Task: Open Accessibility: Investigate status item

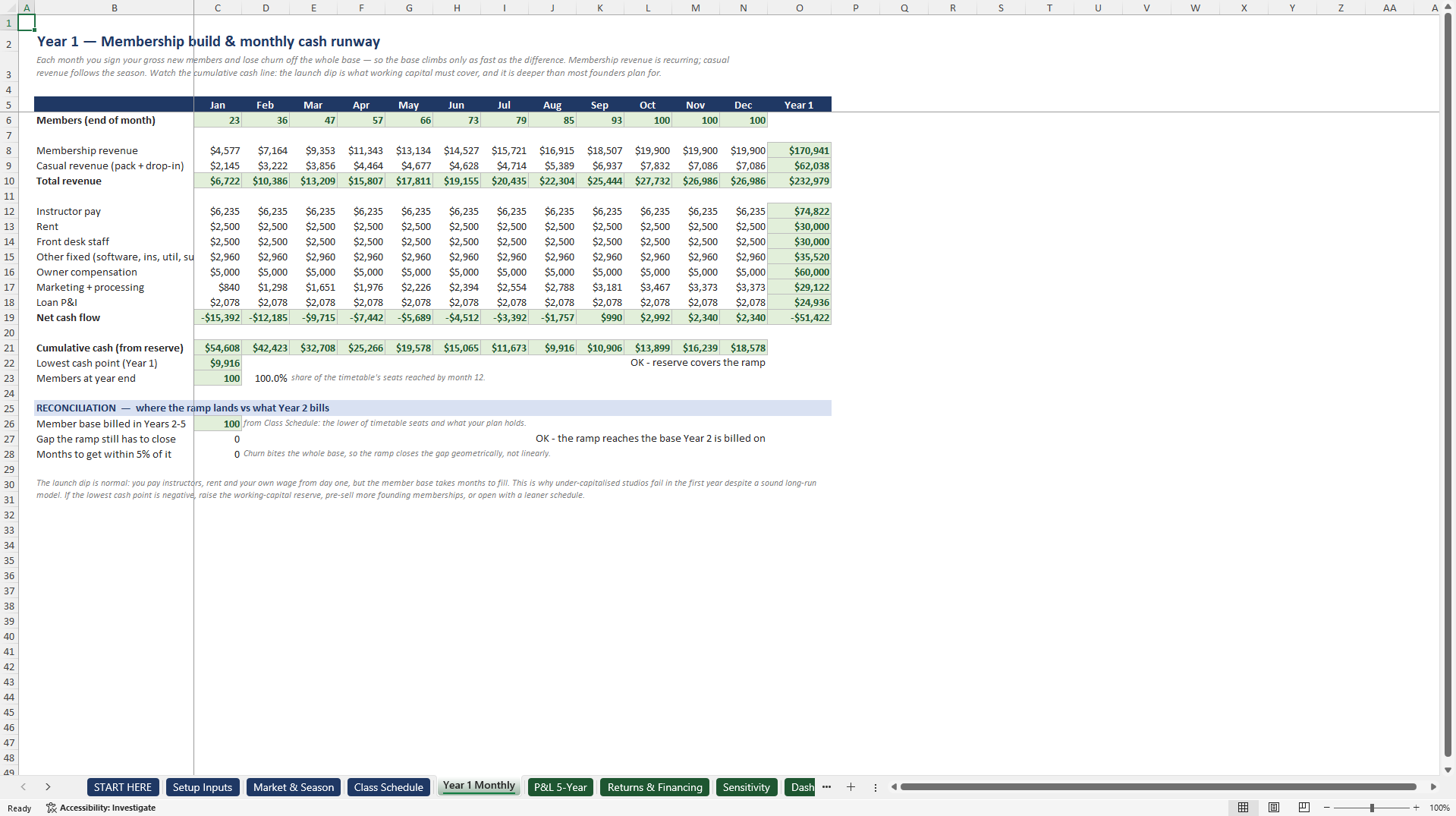Action: pos(101,808)
